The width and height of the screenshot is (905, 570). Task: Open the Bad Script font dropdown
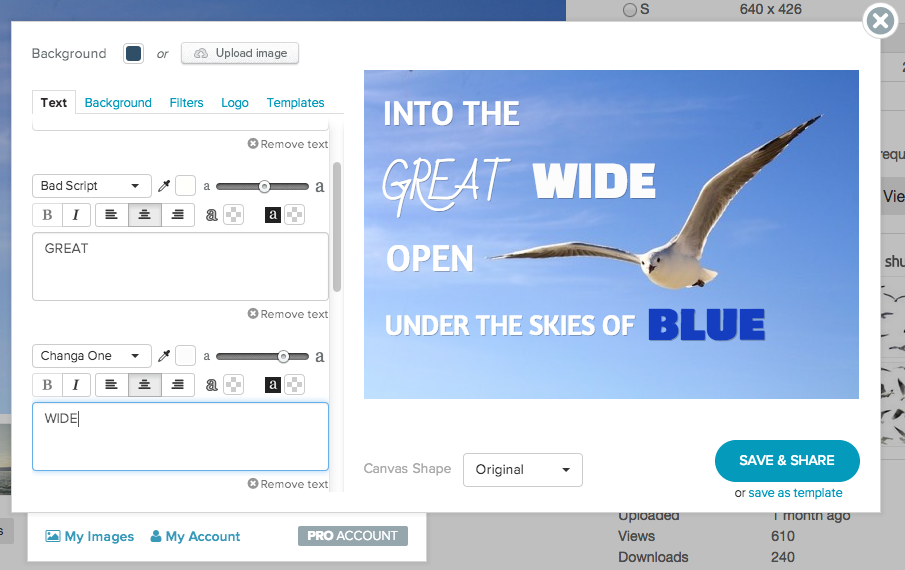[x=92, y=186]
